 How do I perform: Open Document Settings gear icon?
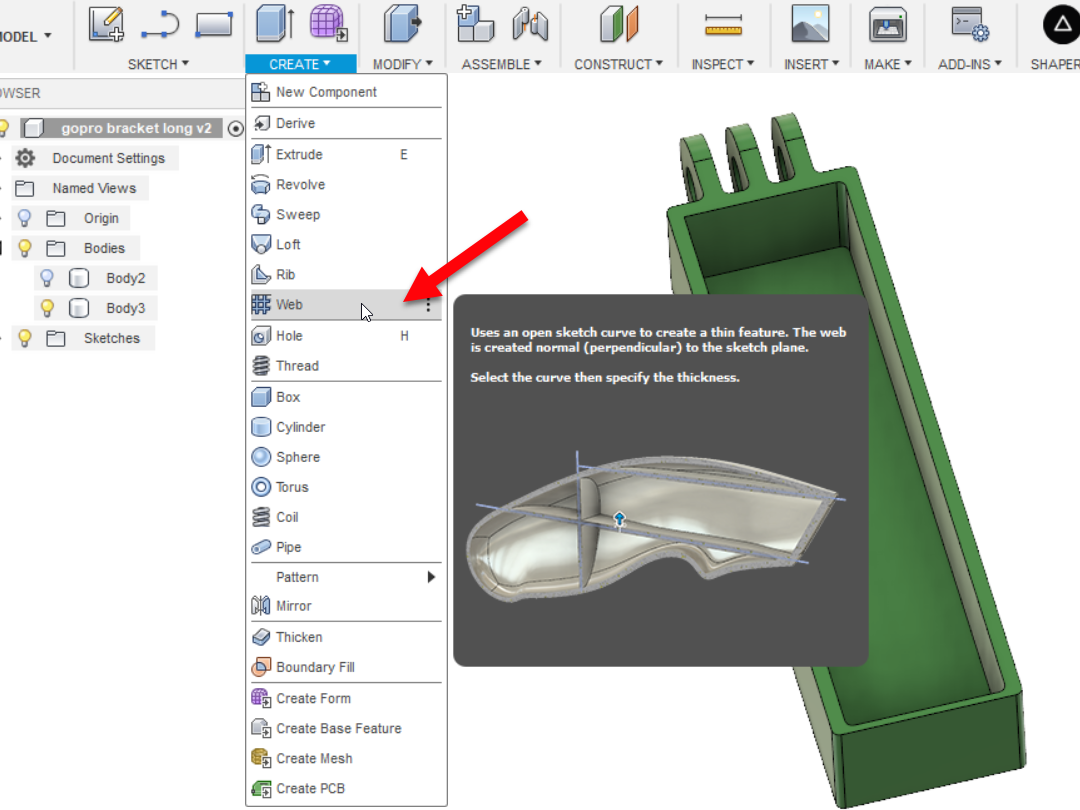point(27,158)
